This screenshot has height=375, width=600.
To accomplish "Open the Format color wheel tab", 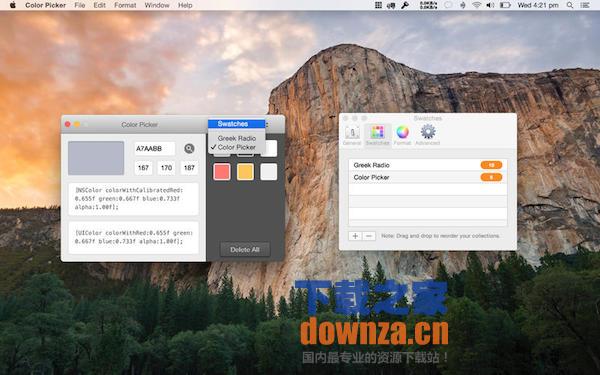I will point(402,135).
